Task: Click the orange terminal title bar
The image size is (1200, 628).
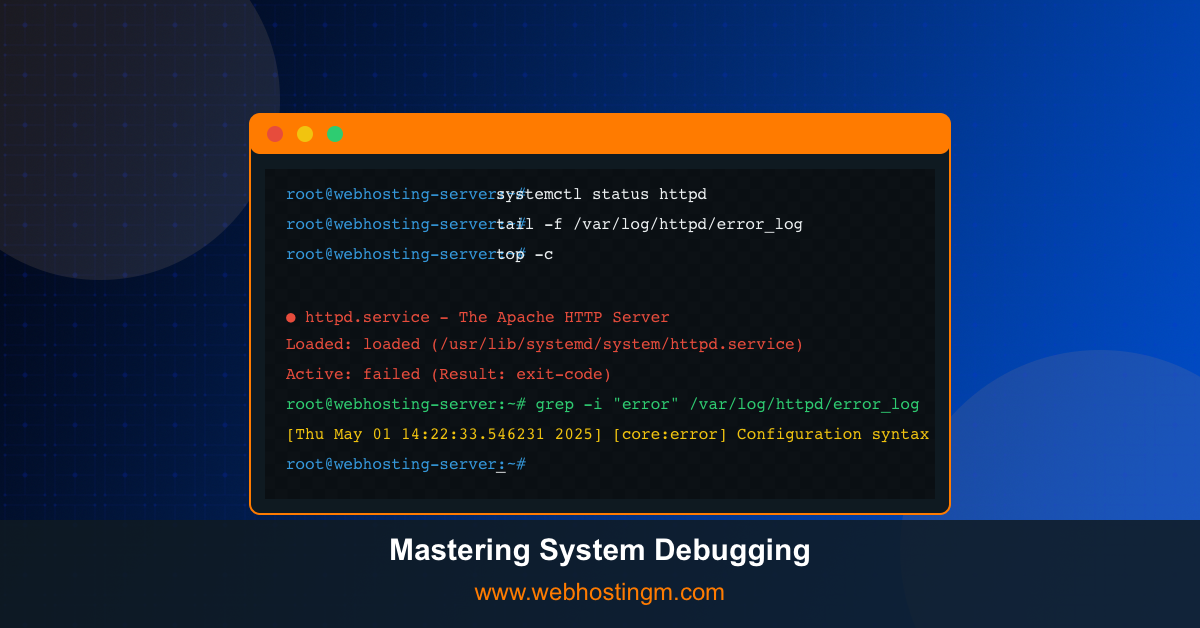Action: [600, 134]
